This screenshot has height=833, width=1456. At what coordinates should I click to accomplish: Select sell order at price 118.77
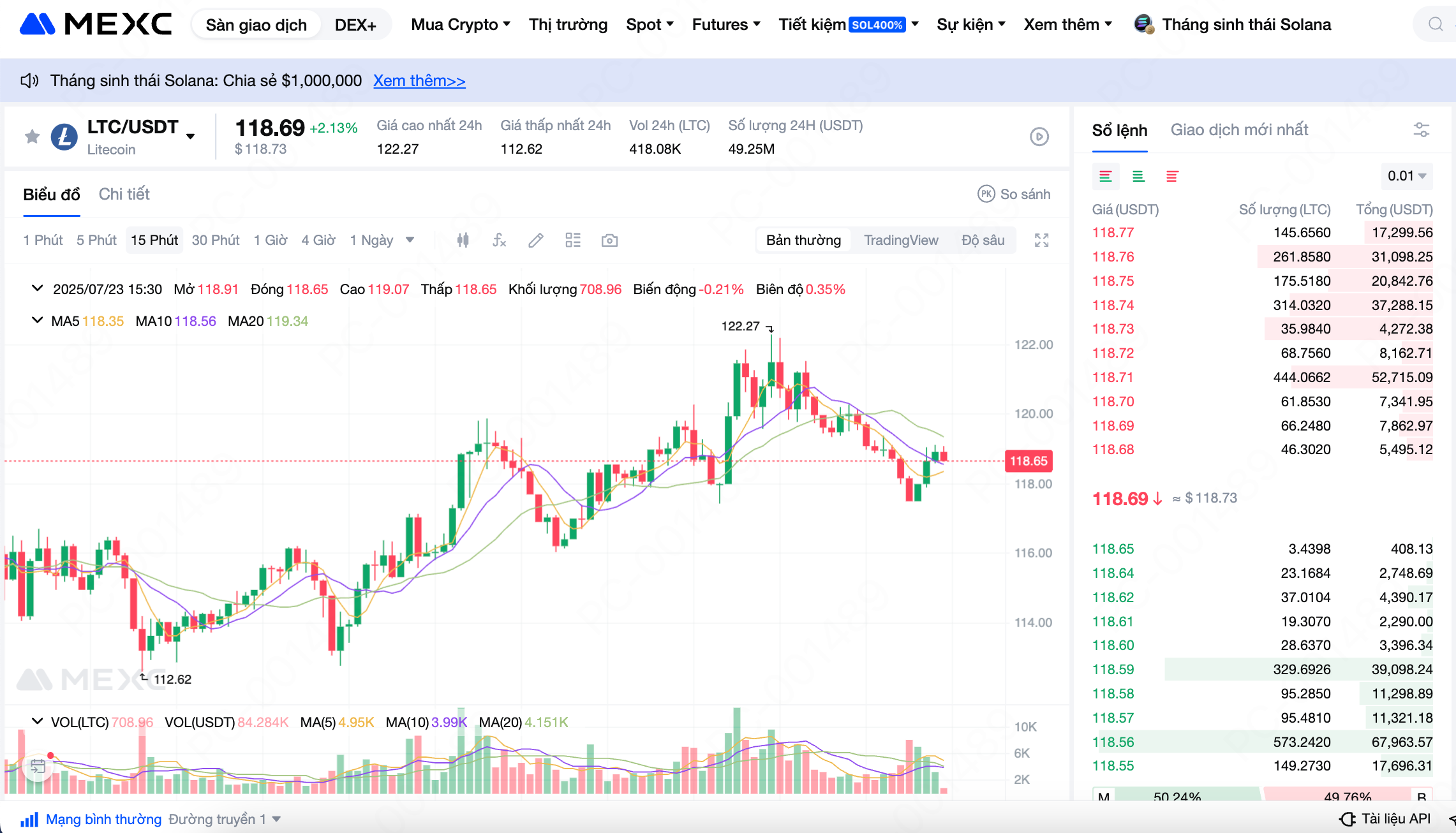[x=1262, y=233]
